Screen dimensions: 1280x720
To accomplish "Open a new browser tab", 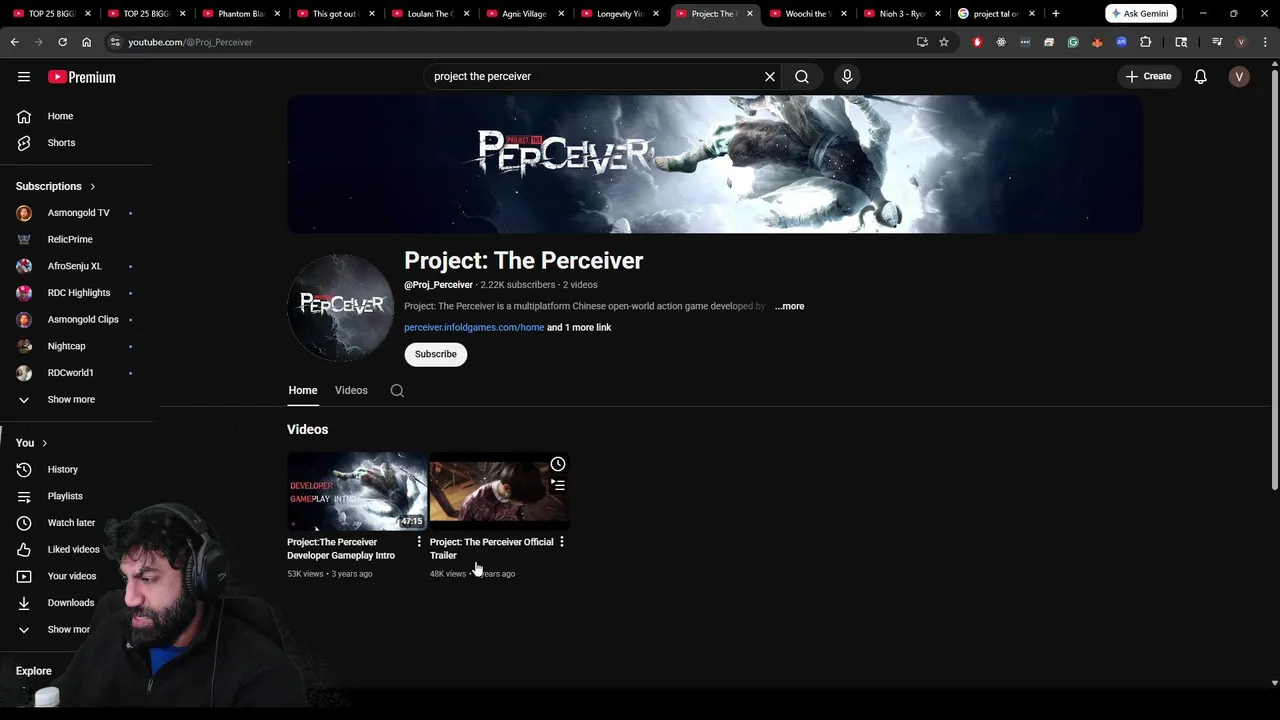I will [x=1055, y=14].
